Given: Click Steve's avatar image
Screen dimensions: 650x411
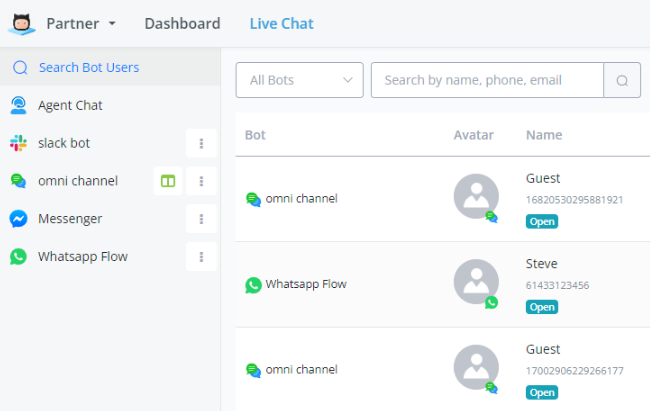Looking at the screenshot, I should [476, 284].
